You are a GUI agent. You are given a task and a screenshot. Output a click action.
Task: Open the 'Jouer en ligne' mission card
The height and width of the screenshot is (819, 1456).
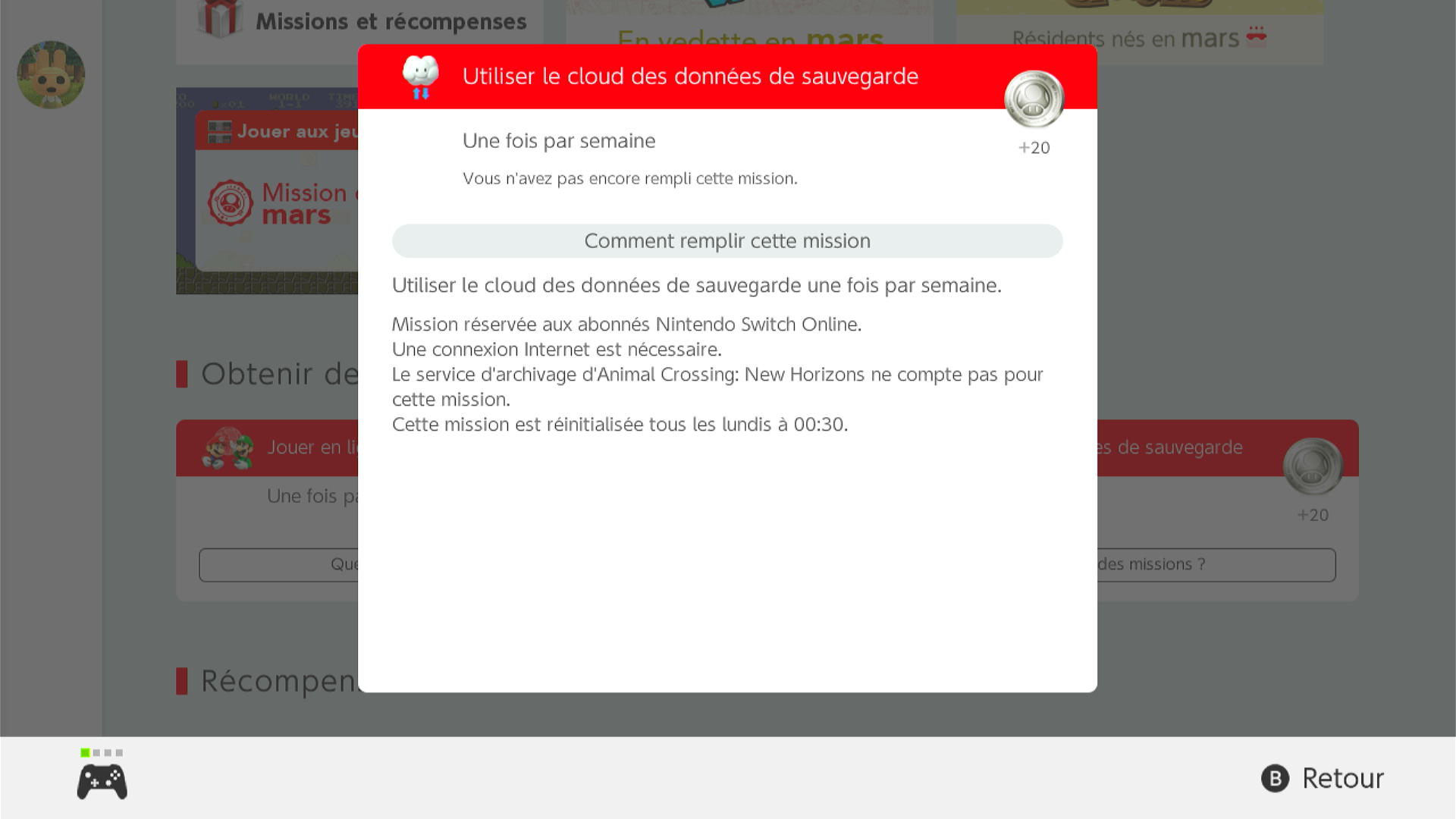267,510
